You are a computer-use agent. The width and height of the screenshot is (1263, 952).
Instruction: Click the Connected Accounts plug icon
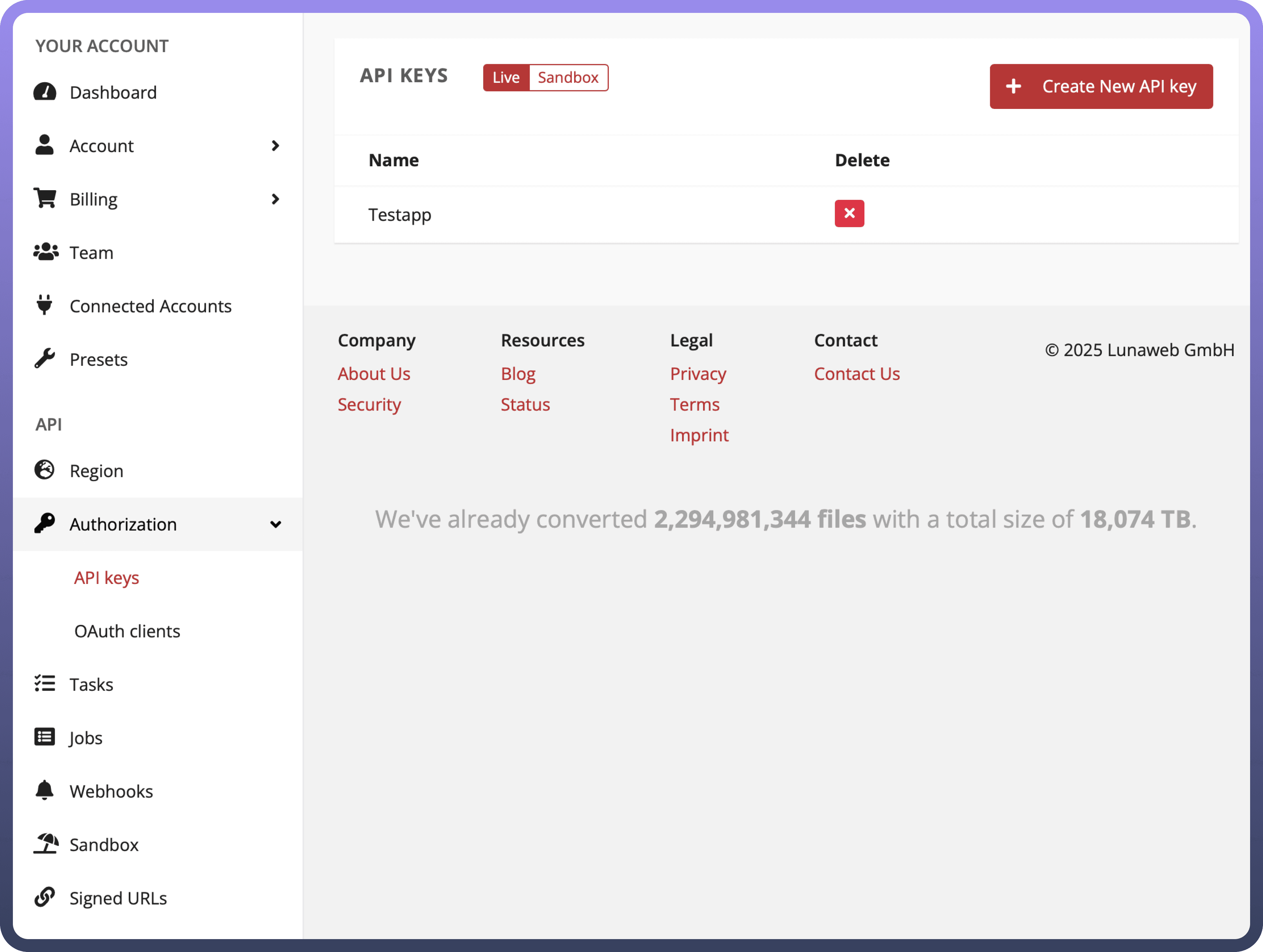pos(44,305)
